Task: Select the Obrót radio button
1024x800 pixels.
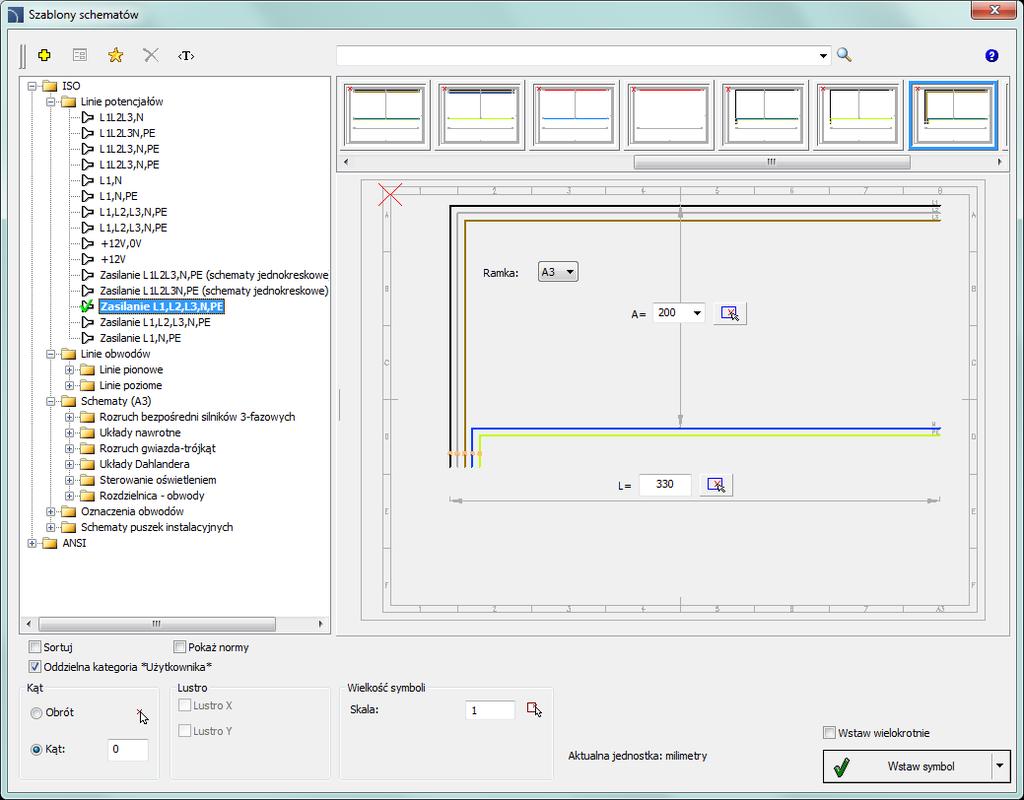Action: [37, 713]
